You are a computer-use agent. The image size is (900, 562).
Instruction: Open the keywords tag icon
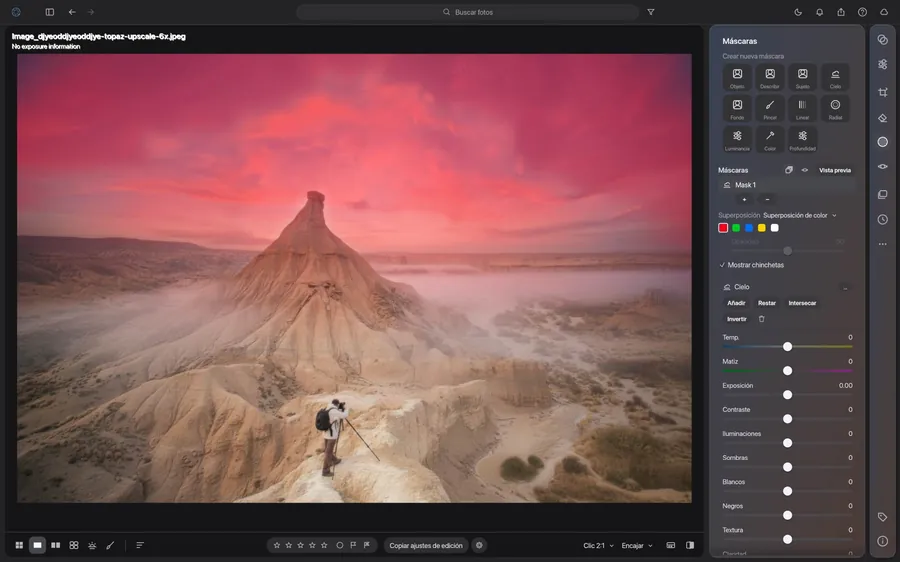pos(883,517)
